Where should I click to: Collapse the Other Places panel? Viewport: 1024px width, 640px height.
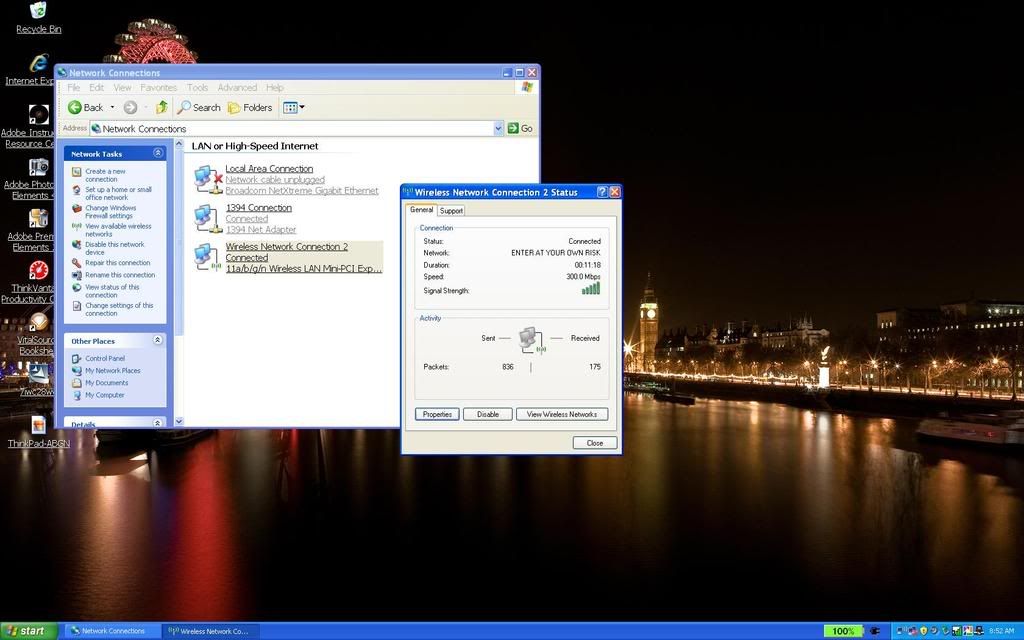coord(158,340)
